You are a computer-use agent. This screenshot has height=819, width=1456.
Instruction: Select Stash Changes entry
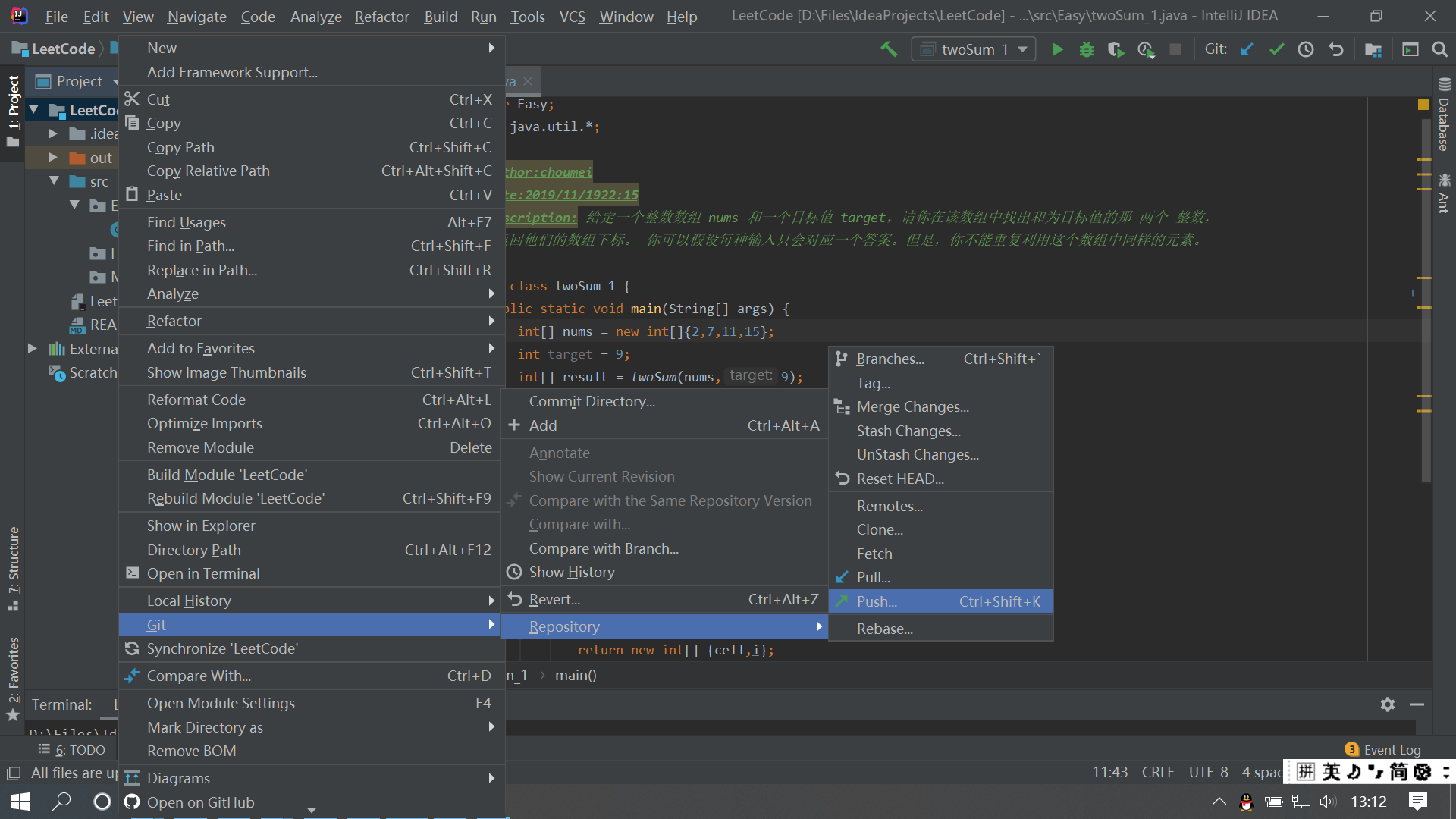click(x=941, y=431)
